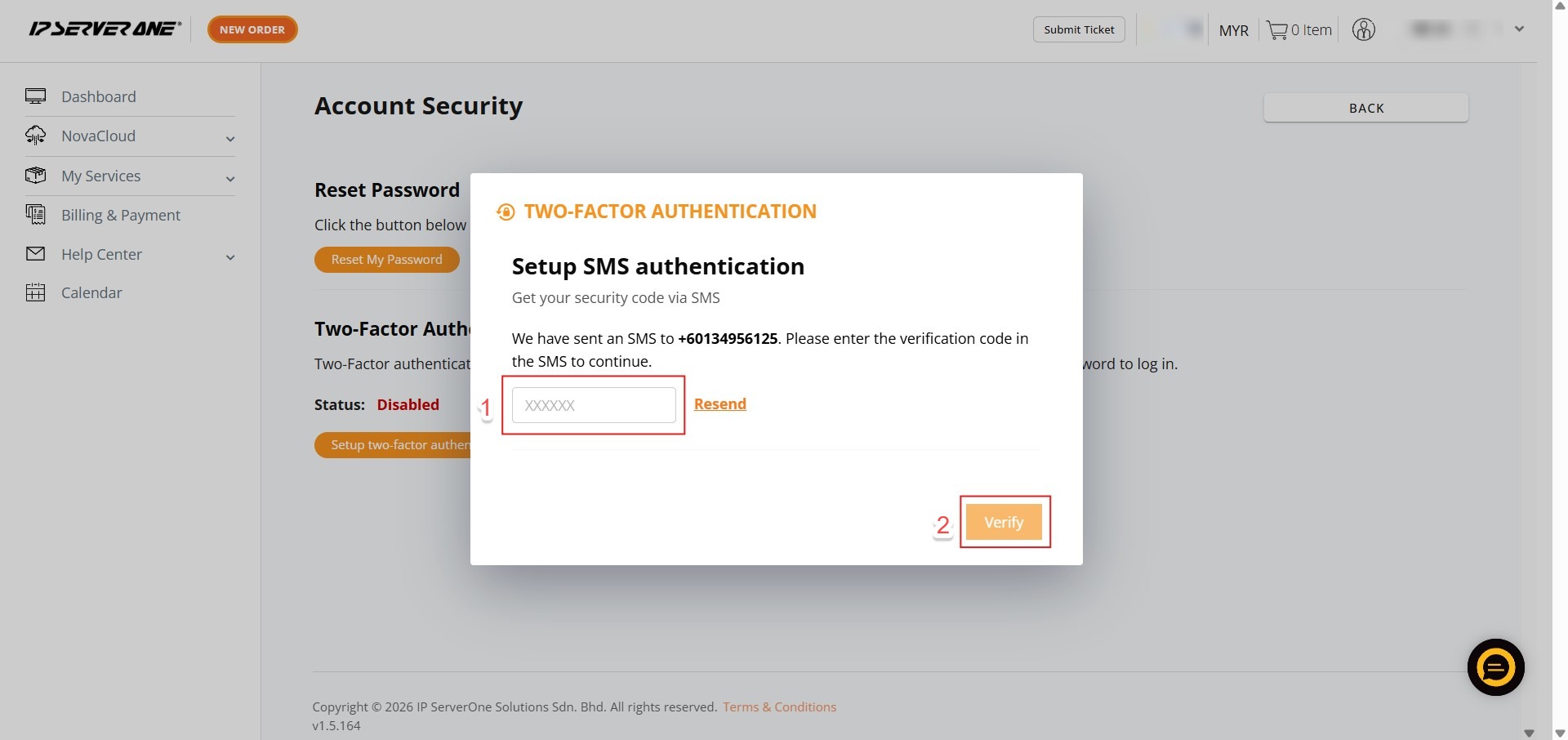
Task: Click the Calendar grid icon
Action: point(35,292)
